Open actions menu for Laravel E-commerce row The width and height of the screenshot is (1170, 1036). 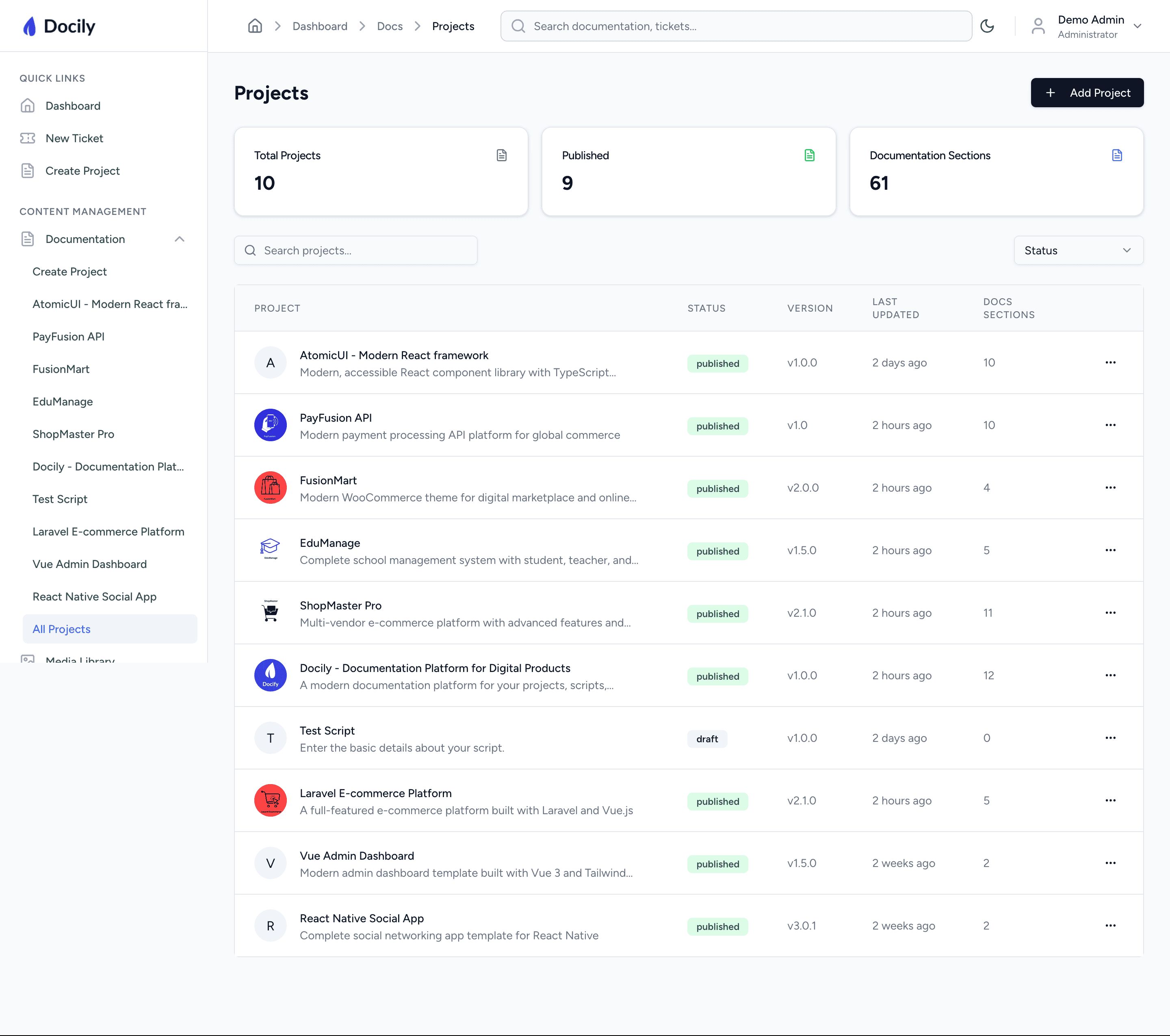[1110, 800]
